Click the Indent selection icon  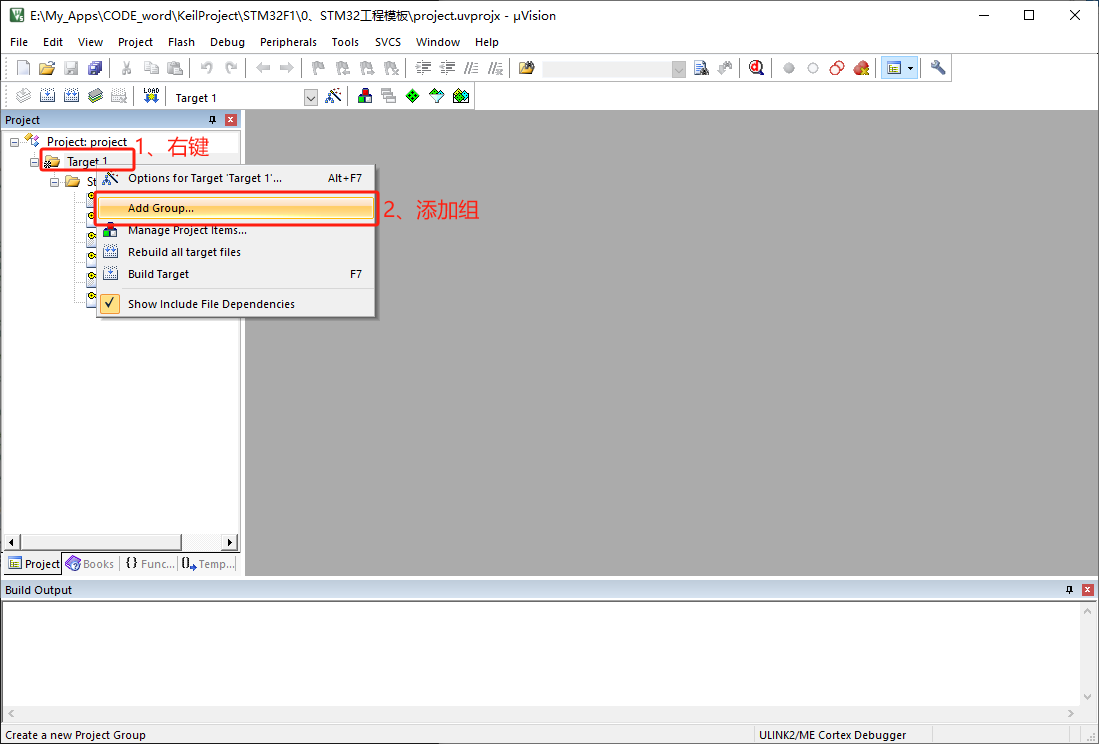point(423,68)
